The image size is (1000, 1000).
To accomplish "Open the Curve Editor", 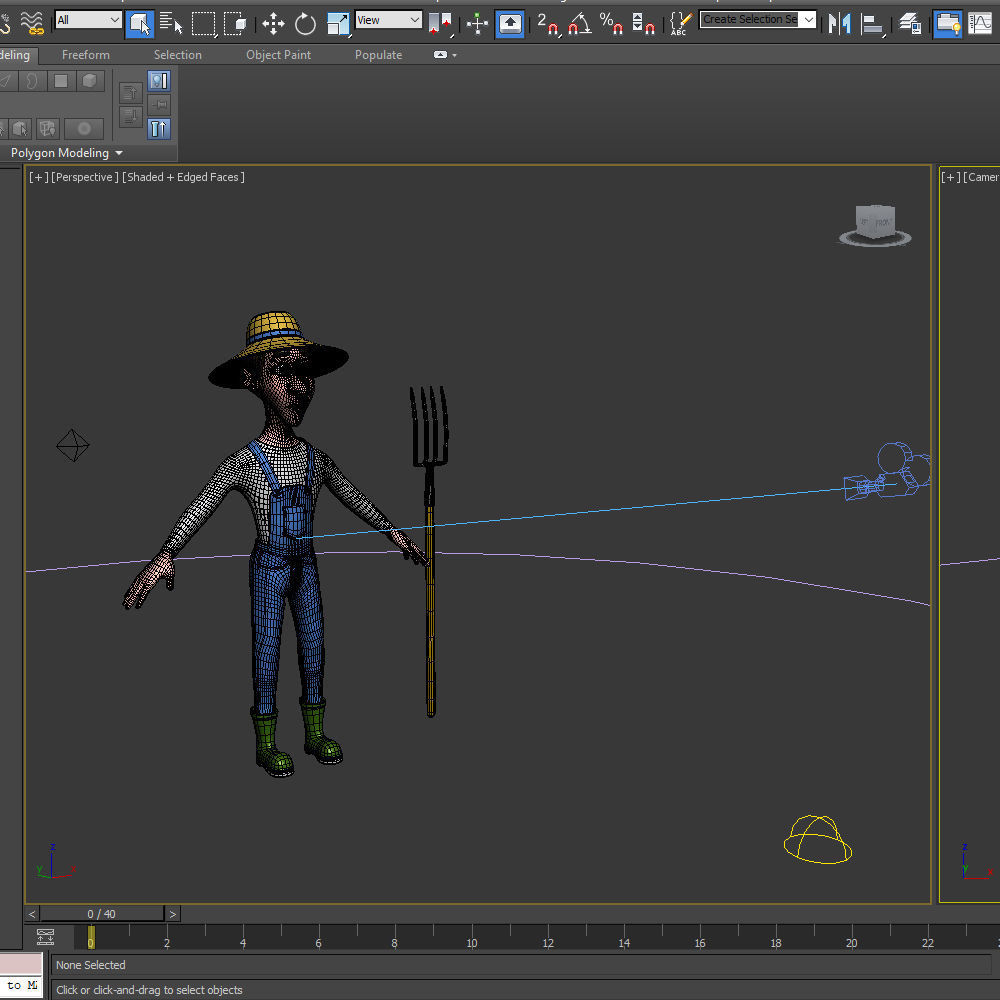I will [x=980, y=24].
